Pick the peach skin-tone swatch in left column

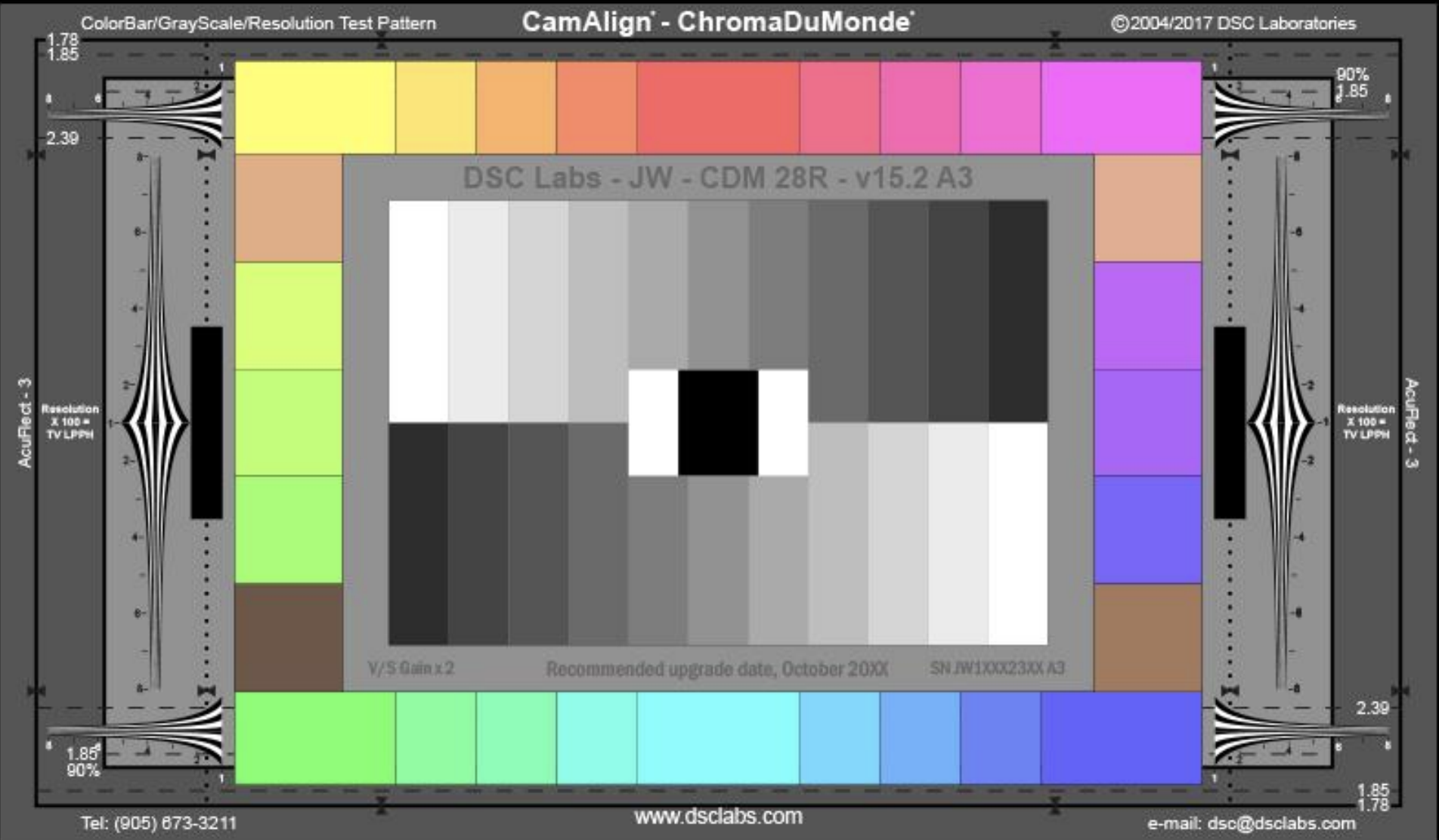tap(289, 208)
